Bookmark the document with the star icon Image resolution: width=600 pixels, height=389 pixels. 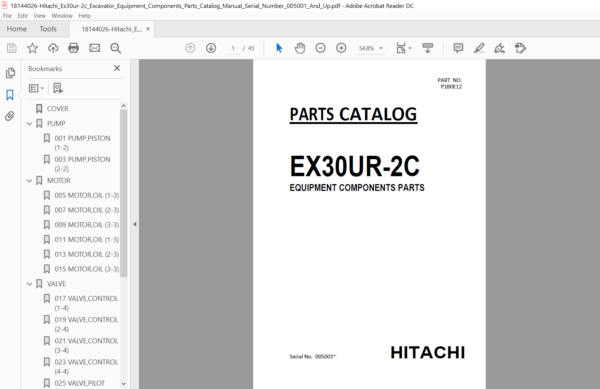click(32, 48)
